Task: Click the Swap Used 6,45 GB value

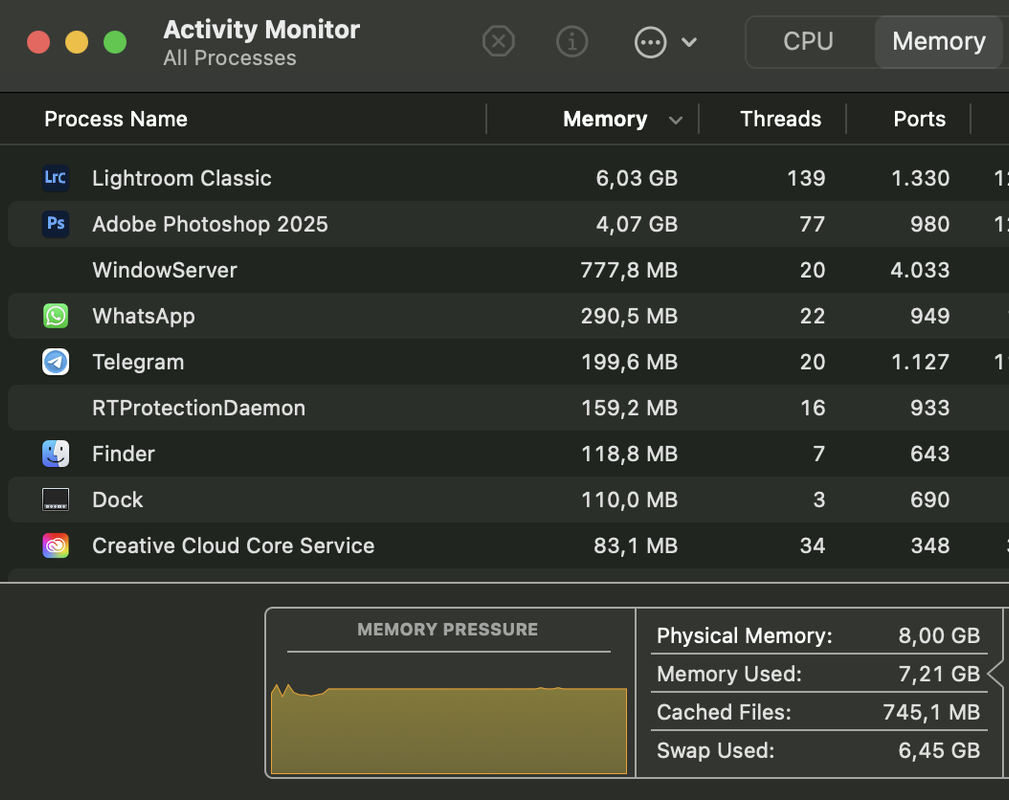Action: coord(939,750)
